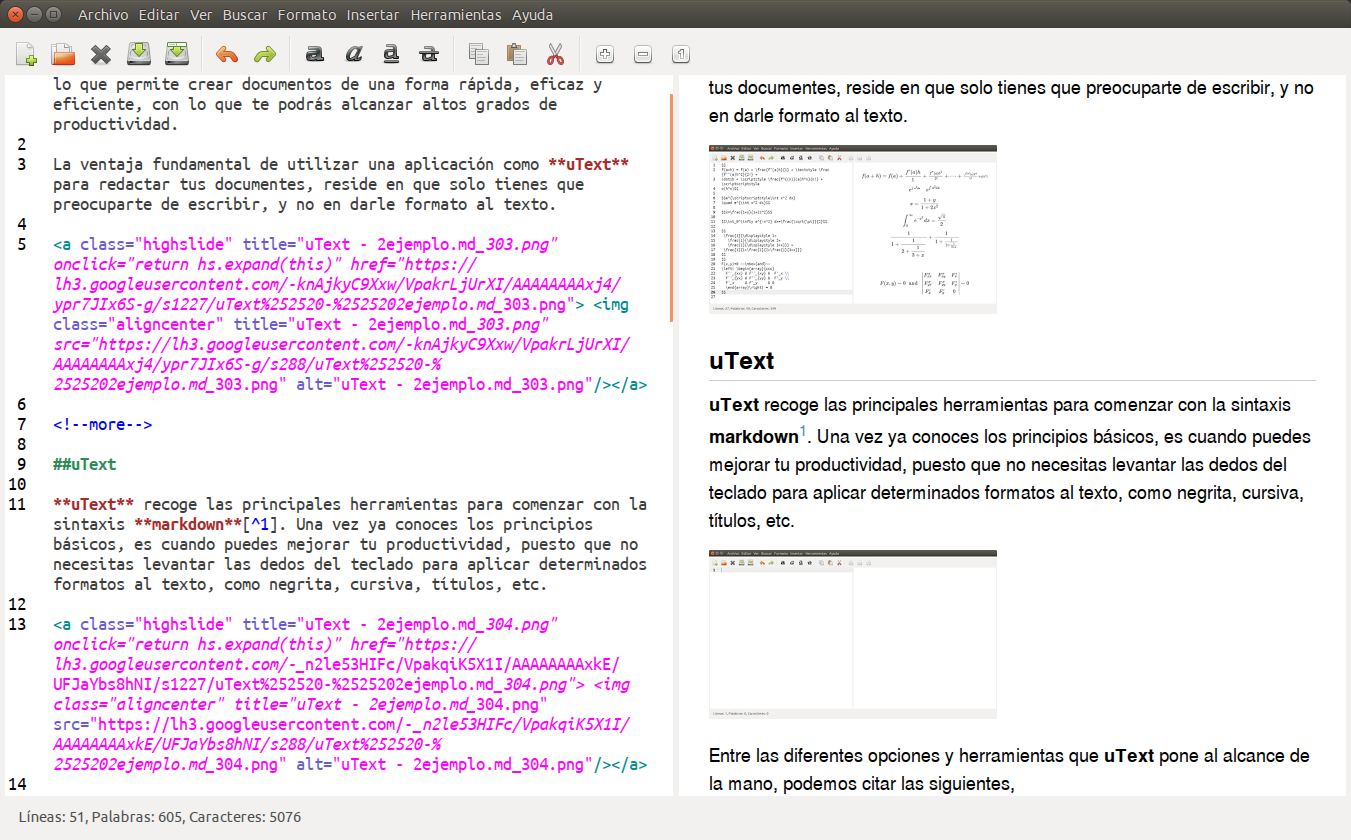This screenshot has height=840, width=1351.
Task: Click 'tus documentos, reside' text in the preview
Action: [x=799, y=88]
